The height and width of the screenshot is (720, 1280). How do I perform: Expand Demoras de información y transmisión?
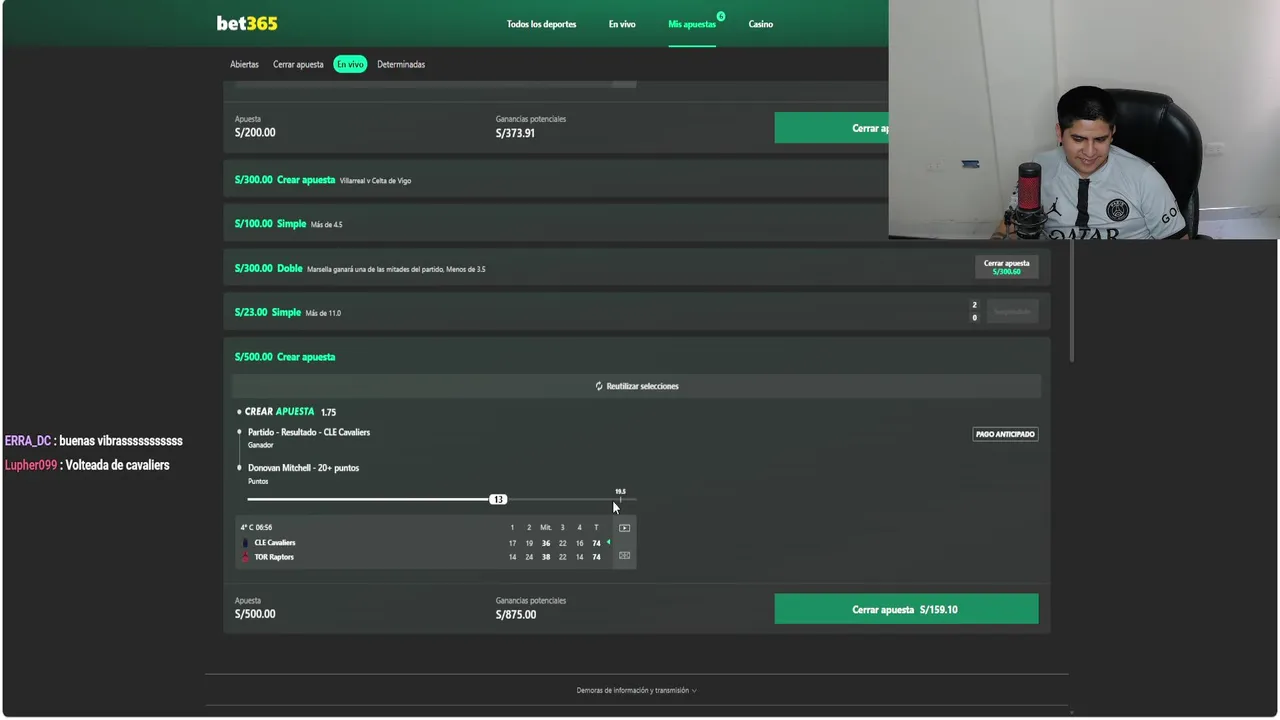click(x=636, y=690)
